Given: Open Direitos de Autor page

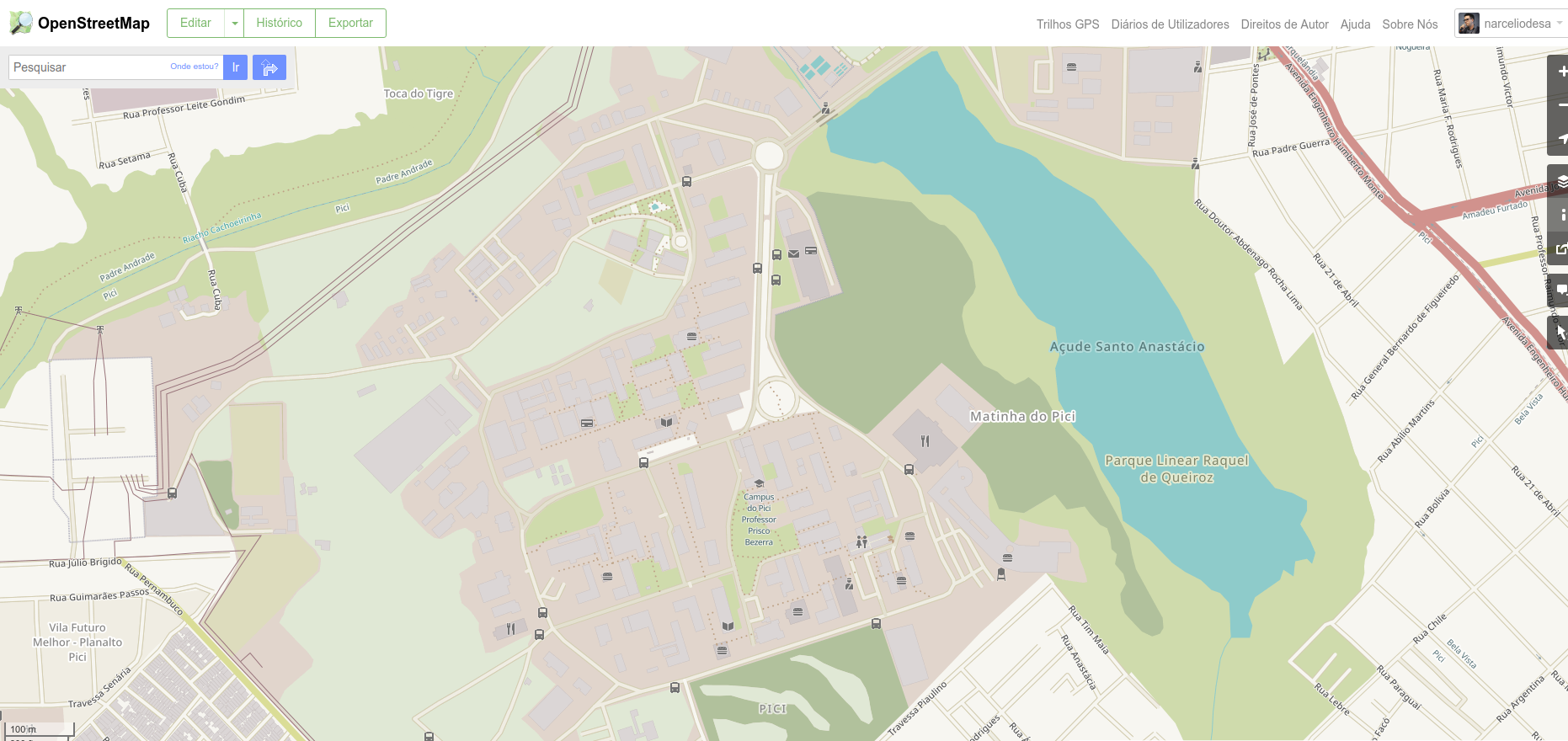Looking at the screenshot, I should pos(1284,24).
